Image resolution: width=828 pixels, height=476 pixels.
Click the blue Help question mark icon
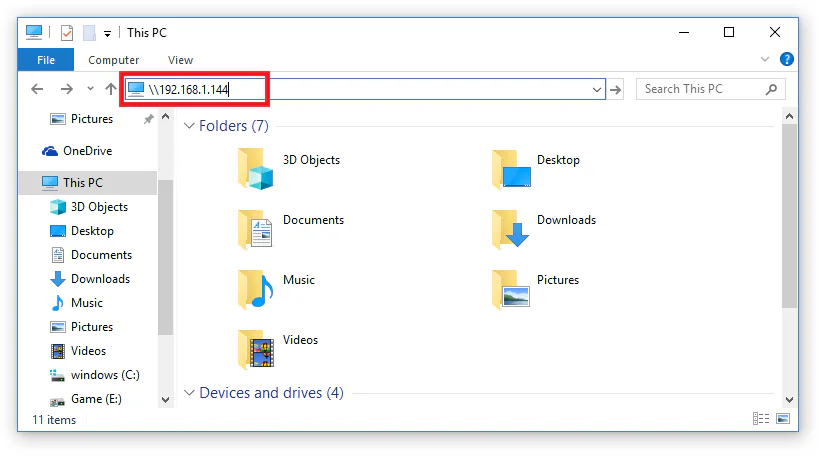(786, 59)
